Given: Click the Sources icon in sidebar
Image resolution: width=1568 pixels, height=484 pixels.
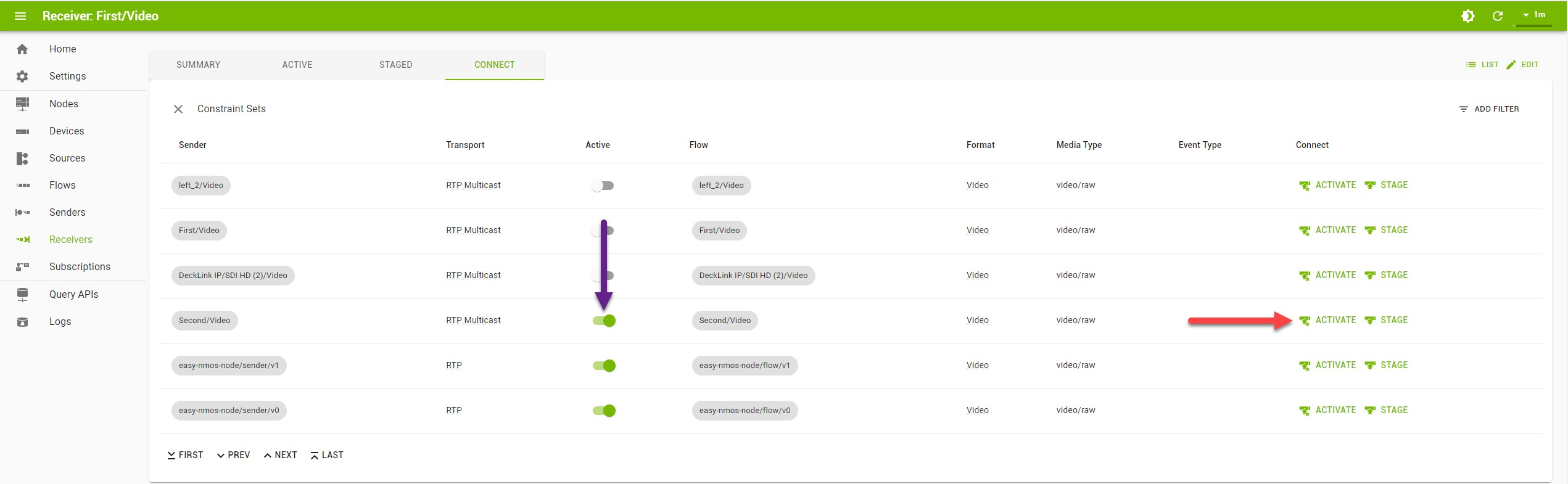Looking at the screenshot, I should coord(22,158).
